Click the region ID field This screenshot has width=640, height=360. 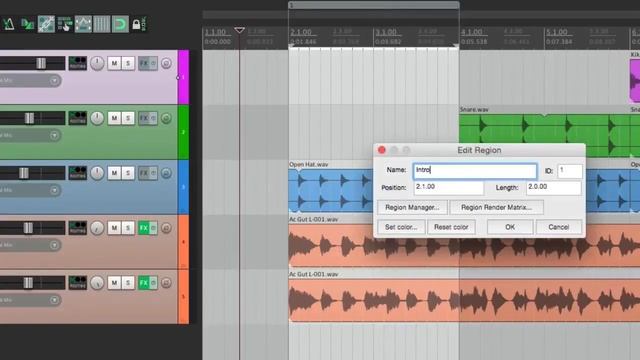point(570,171)
